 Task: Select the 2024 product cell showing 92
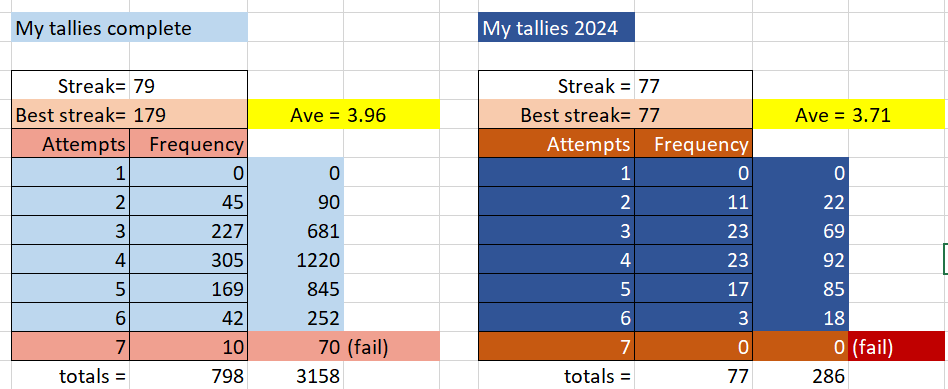pos(801,260)
